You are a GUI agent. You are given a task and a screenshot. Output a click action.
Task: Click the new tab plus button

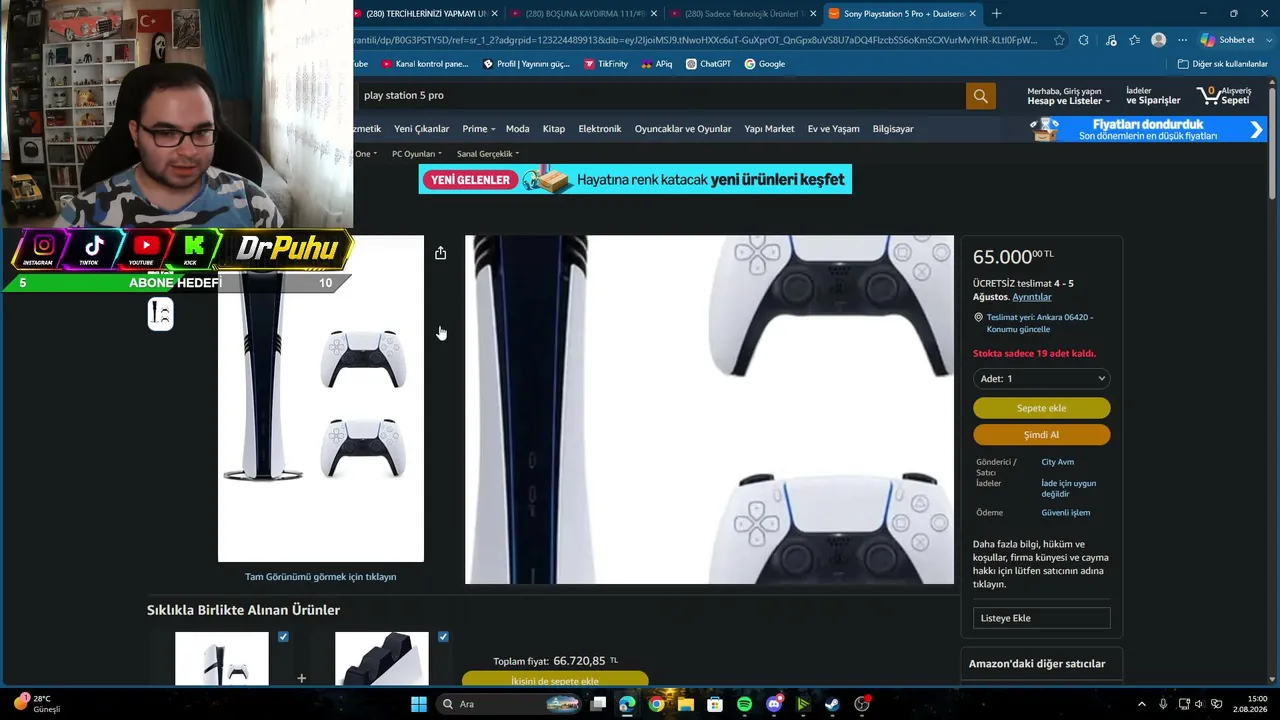click(x=996, y=14)
